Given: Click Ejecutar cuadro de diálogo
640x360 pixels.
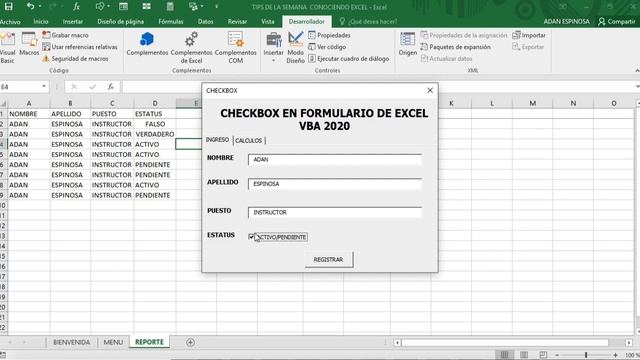Looking at the screenshot, I should tap(349, 59).
